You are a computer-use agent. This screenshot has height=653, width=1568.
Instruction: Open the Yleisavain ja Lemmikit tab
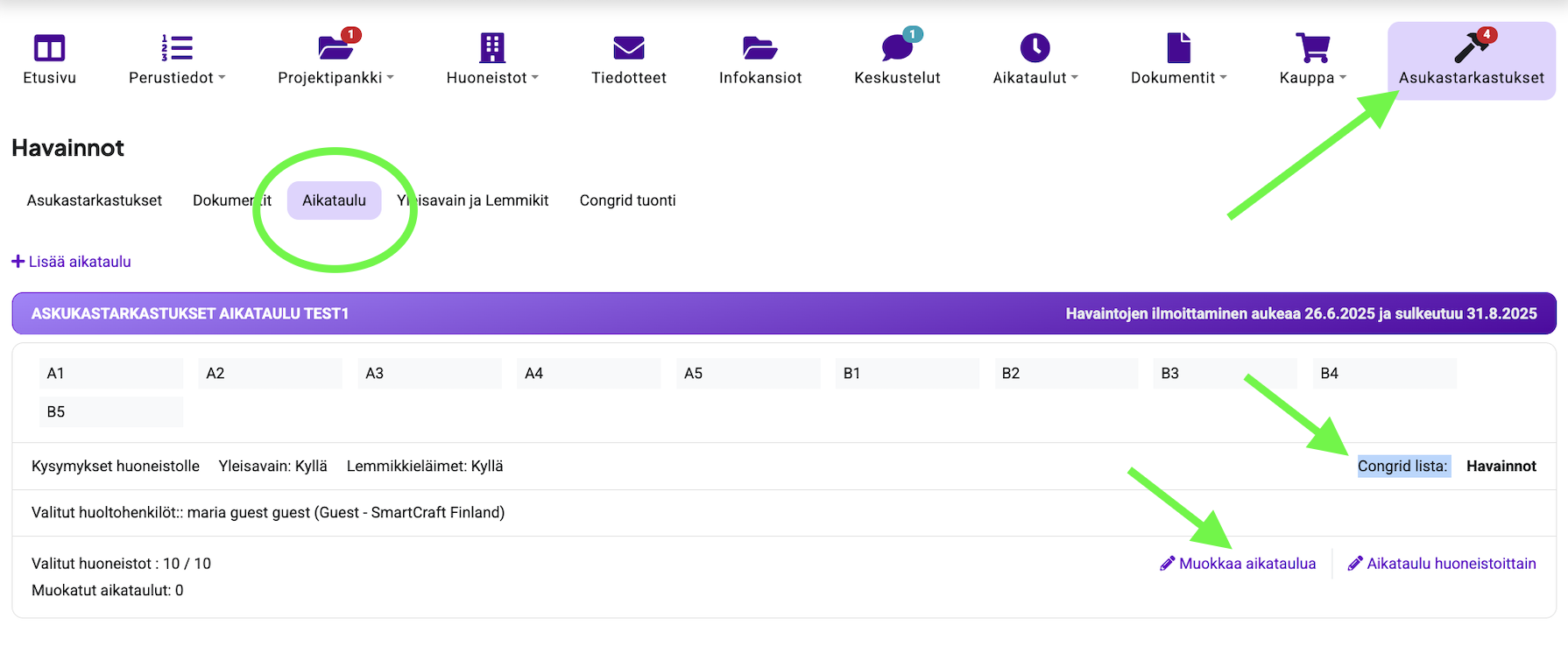473,200
